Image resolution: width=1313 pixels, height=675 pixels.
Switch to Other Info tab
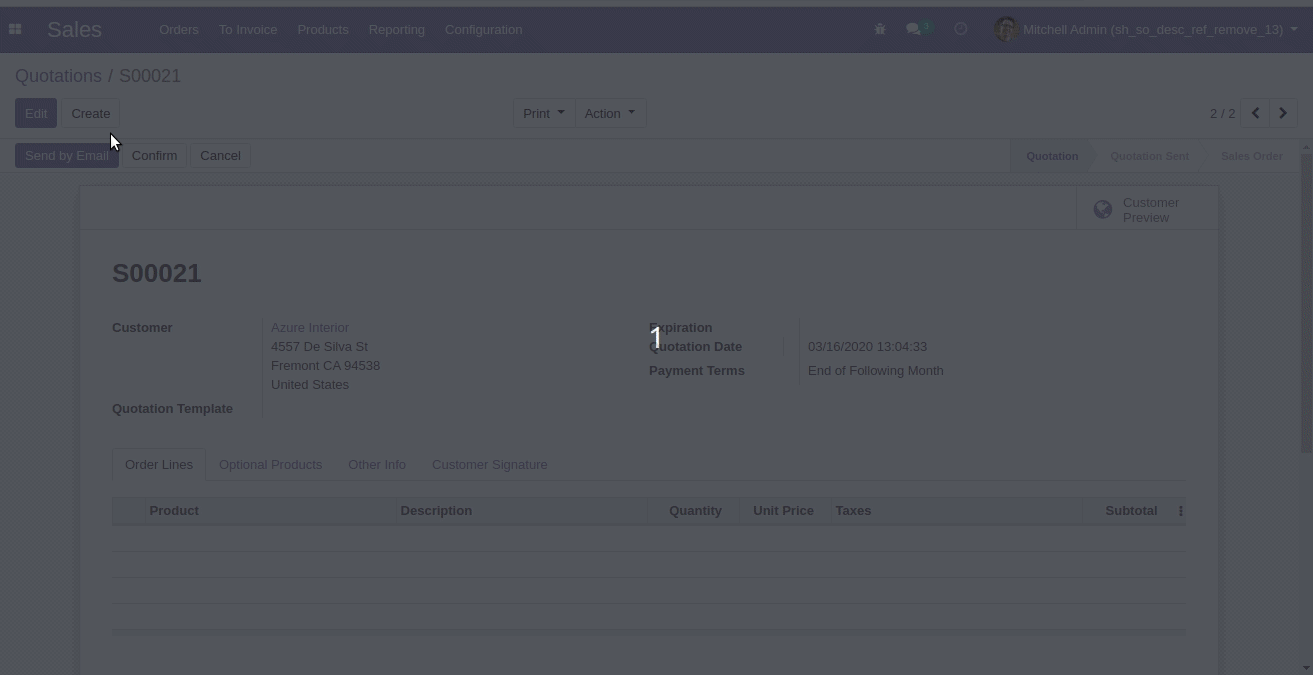coord(377,464)
